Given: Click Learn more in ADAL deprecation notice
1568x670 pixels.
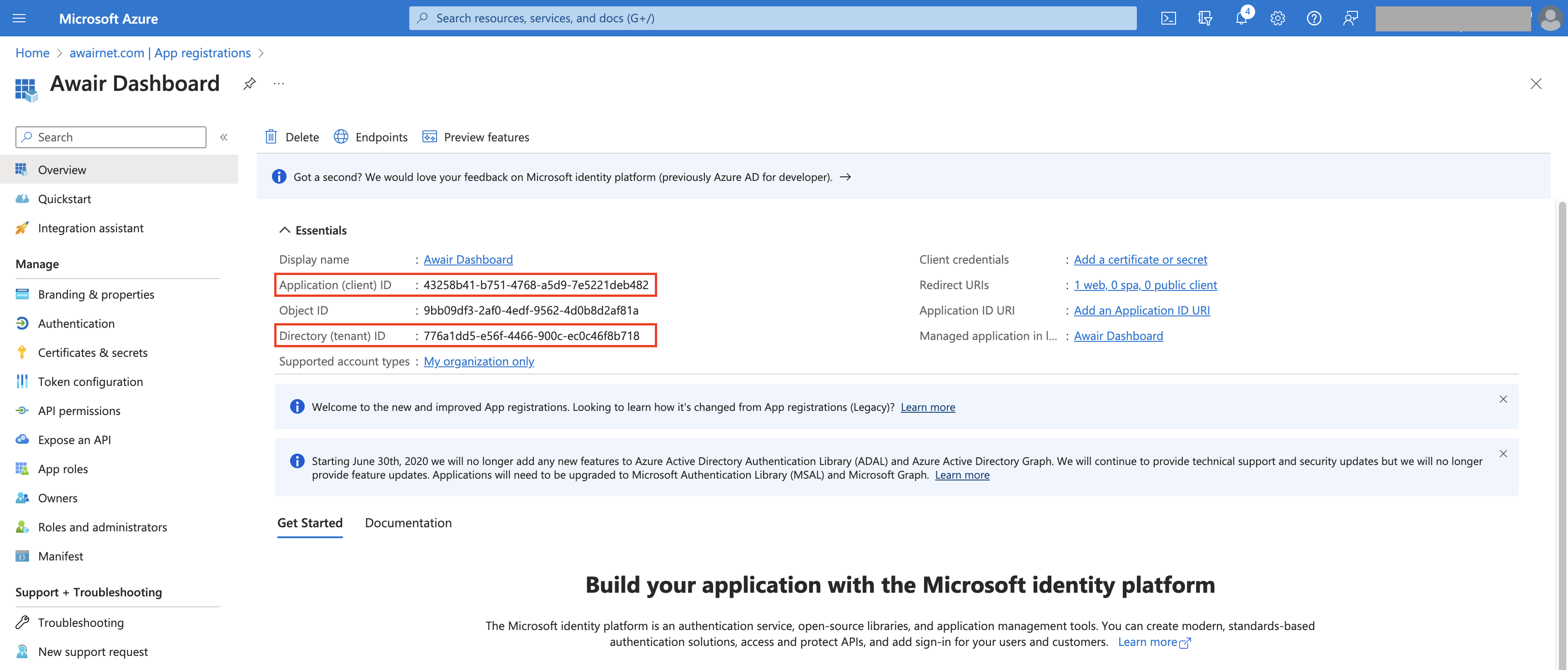Looking at the screenshot, I should point(962,475).
